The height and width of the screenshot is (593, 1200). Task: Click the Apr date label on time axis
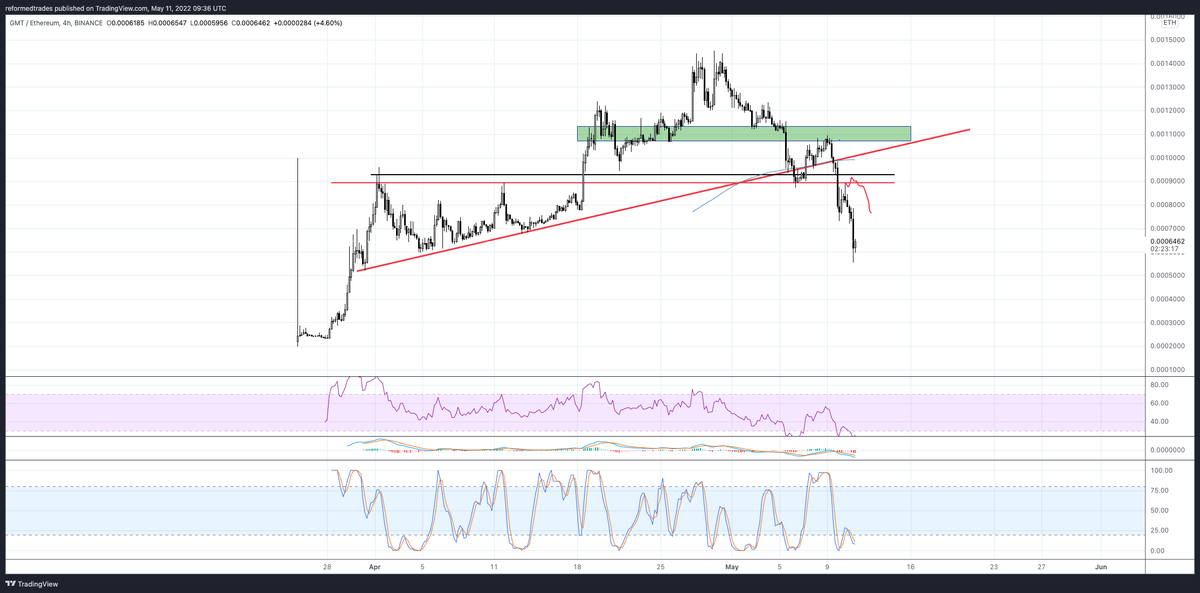point(375,566)
